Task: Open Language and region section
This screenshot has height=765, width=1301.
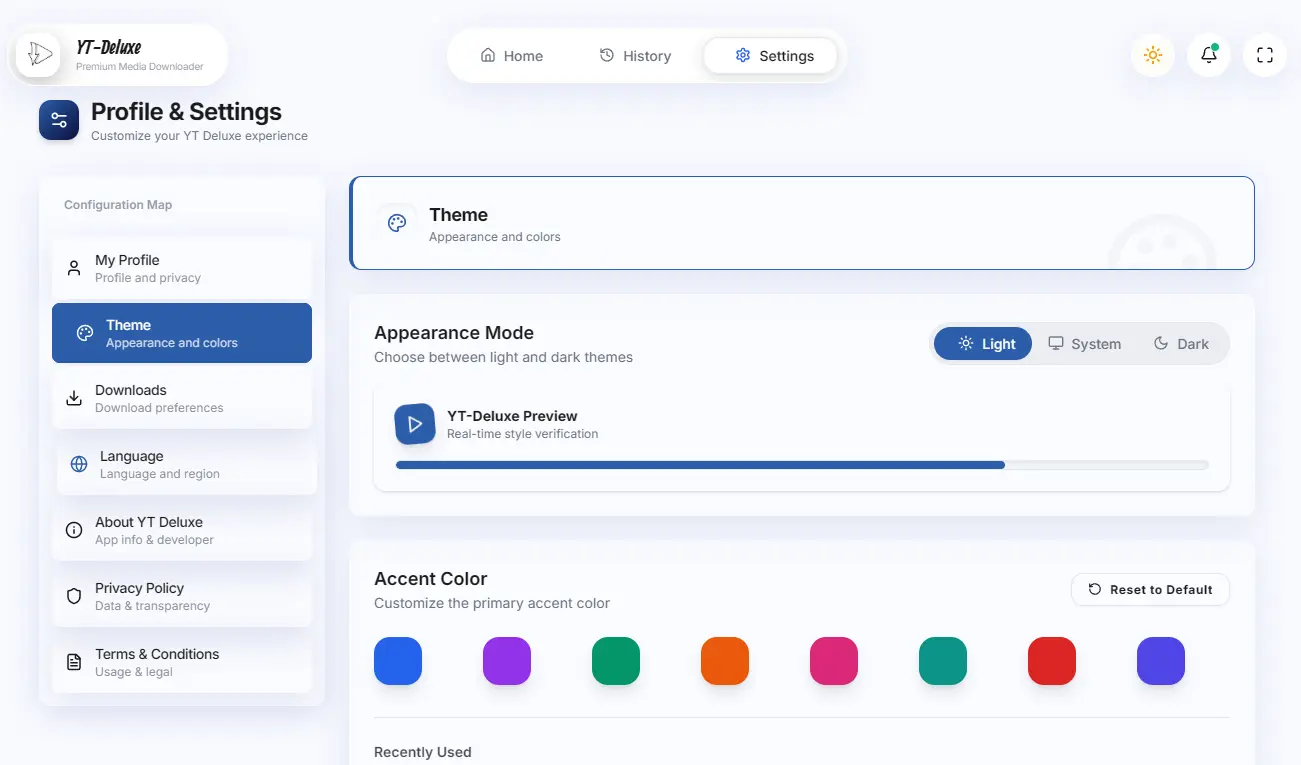Action: (x=187, y=464)
